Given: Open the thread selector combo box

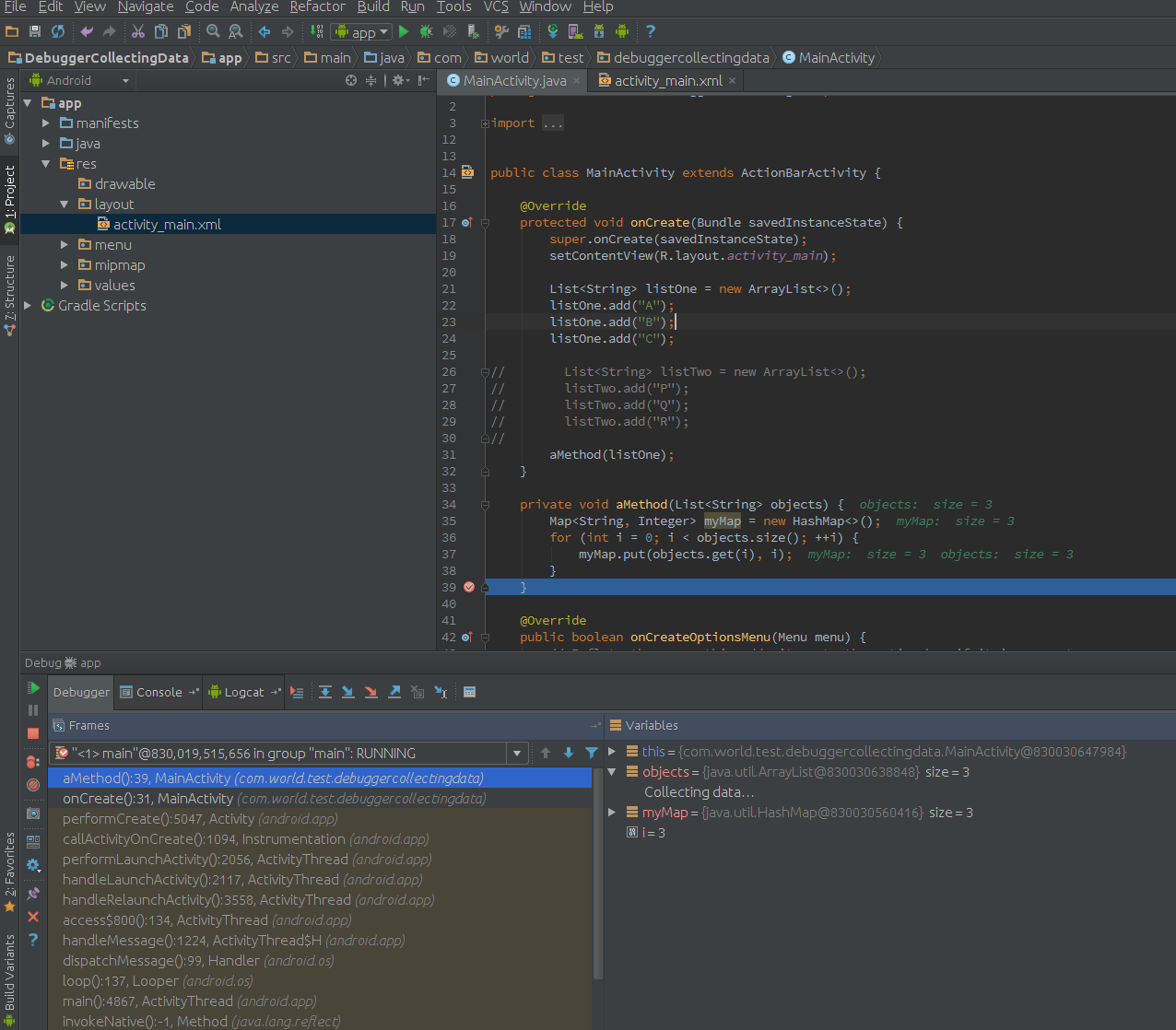Looking at the screenshot, I should click(x=517, y=754).
